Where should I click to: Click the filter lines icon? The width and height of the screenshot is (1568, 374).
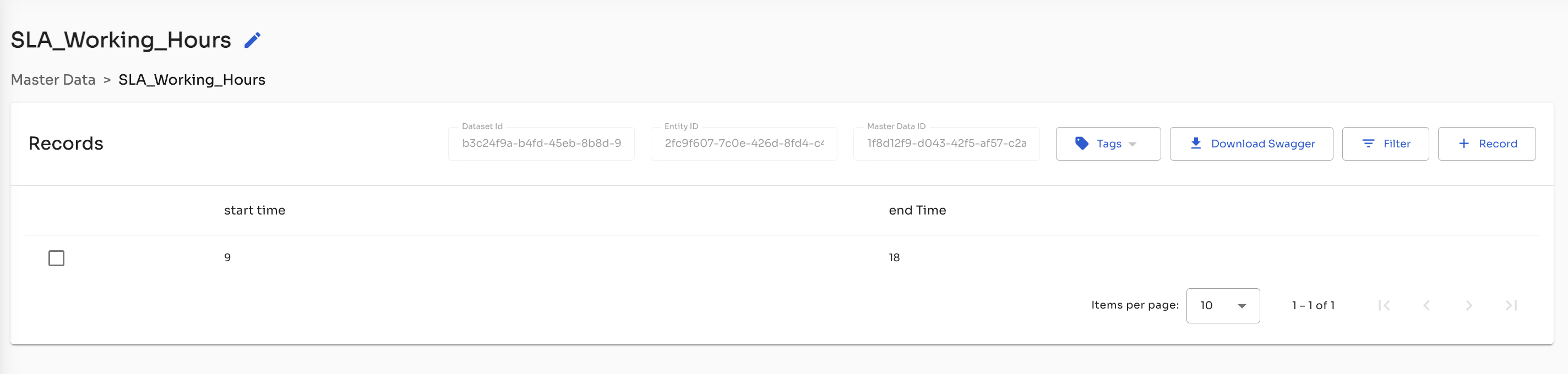[1368, 144]
